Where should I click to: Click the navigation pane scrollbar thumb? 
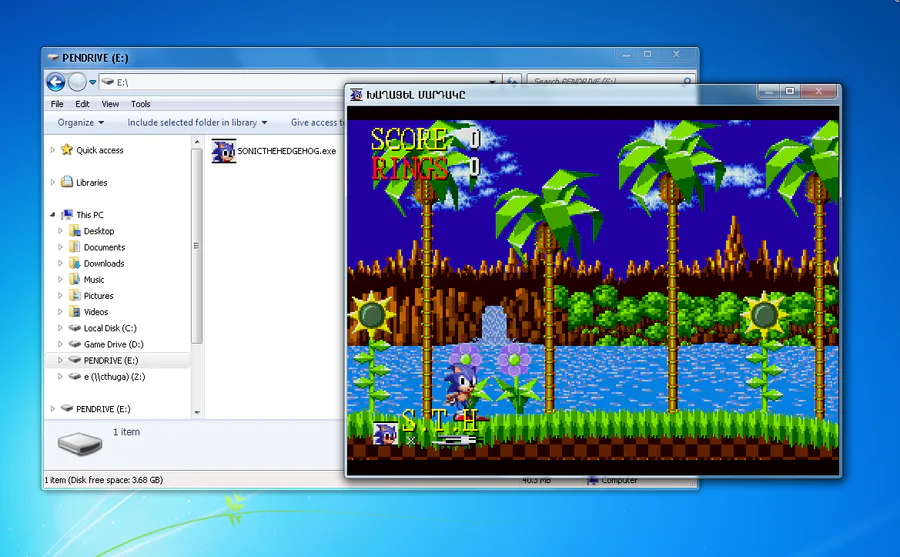(197, 246)
